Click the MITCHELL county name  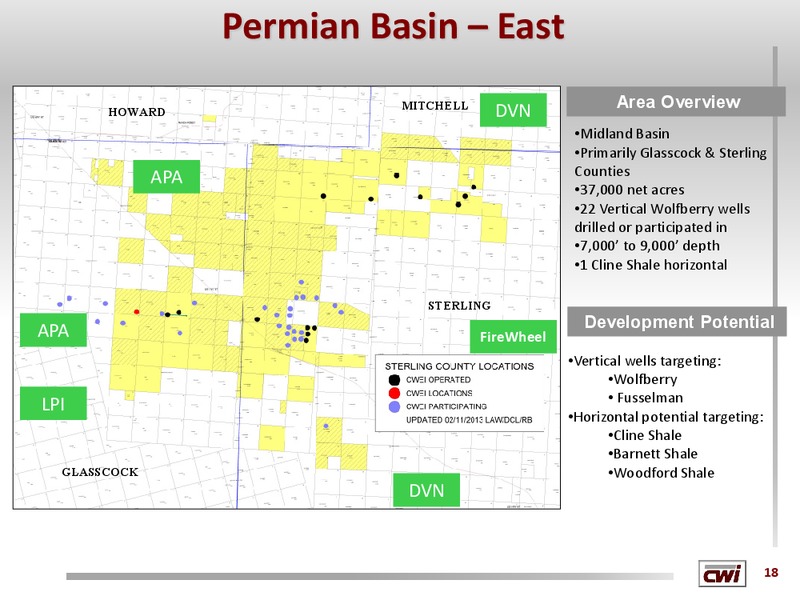pos(435,106)
